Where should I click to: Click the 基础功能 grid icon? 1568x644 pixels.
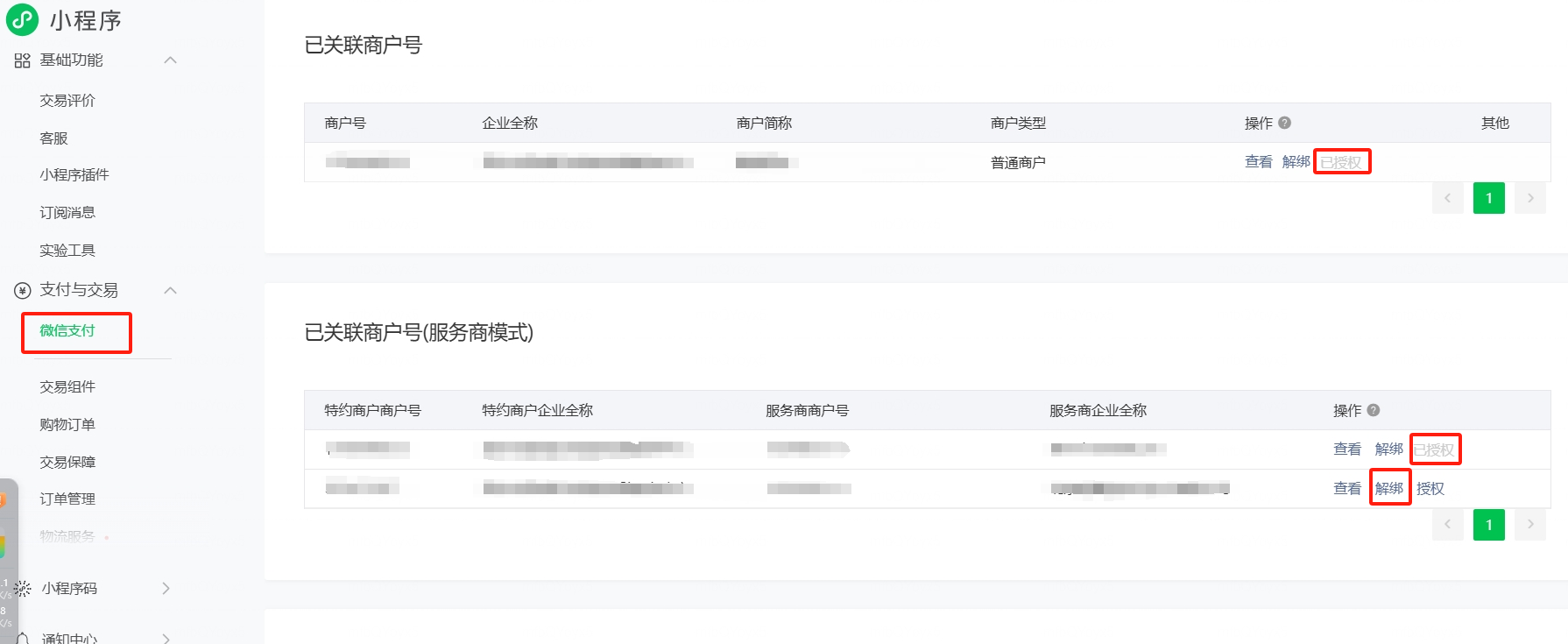point(23,60)
